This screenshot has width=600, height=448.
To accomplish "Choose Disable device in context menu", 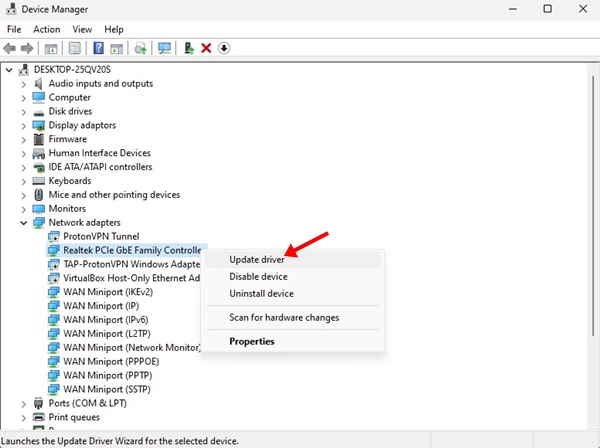I will click(x=293, y=277).
